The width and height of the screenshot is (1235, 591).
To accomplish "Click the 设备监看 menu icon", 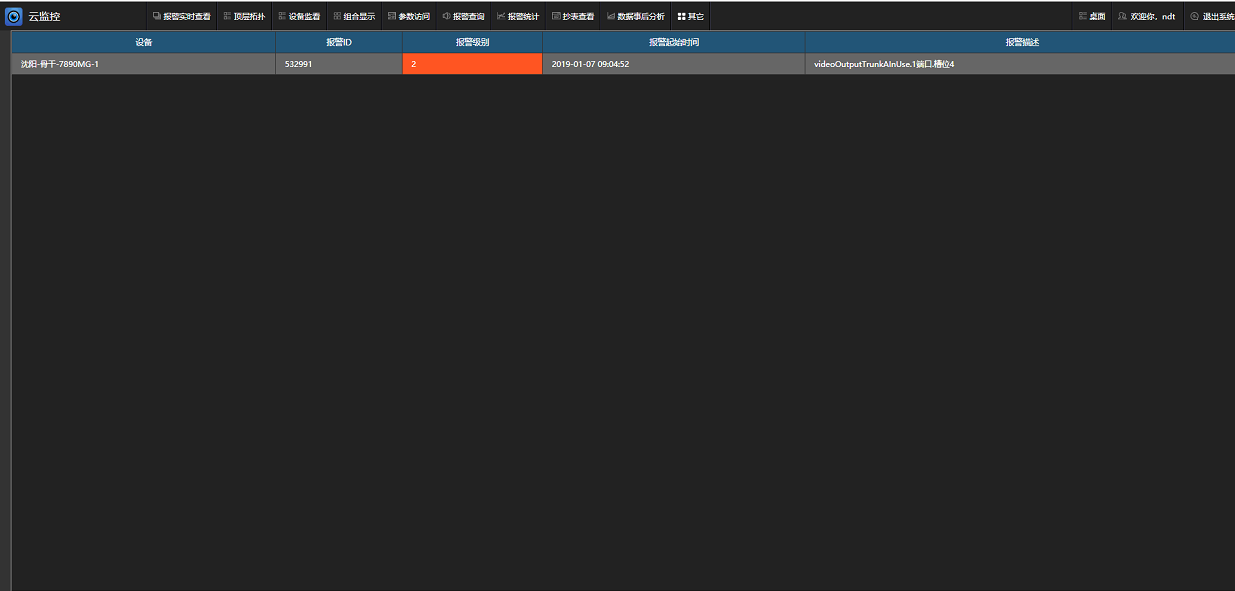I will (282, 16).
